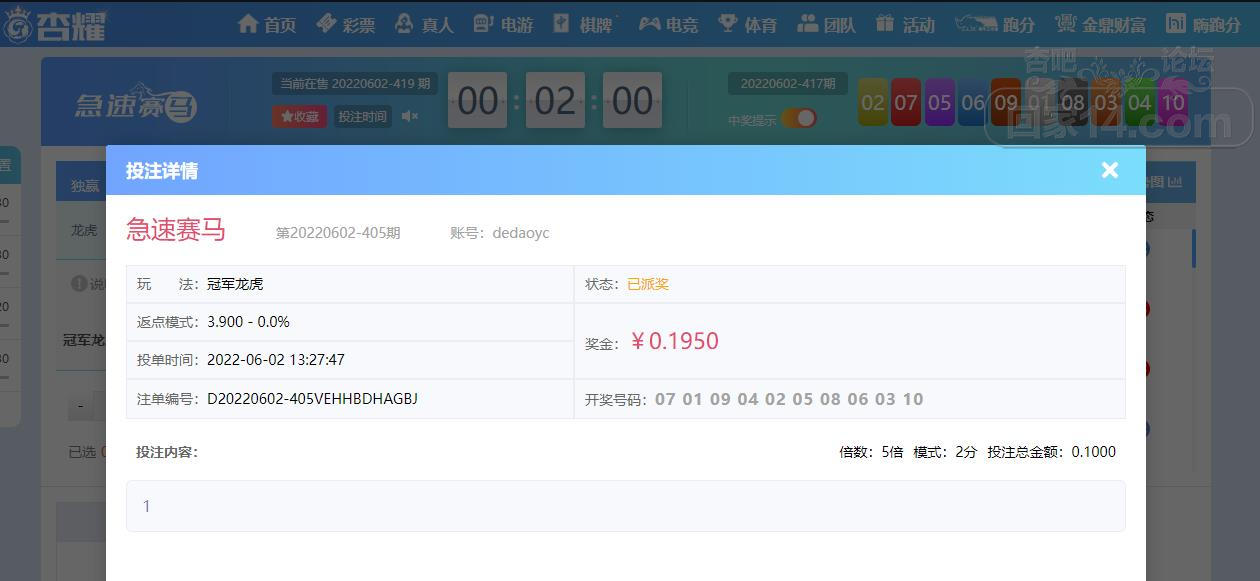Screen dimensions: 1260x581
Task: Click the status 已派奖
Action: point(648,284)
